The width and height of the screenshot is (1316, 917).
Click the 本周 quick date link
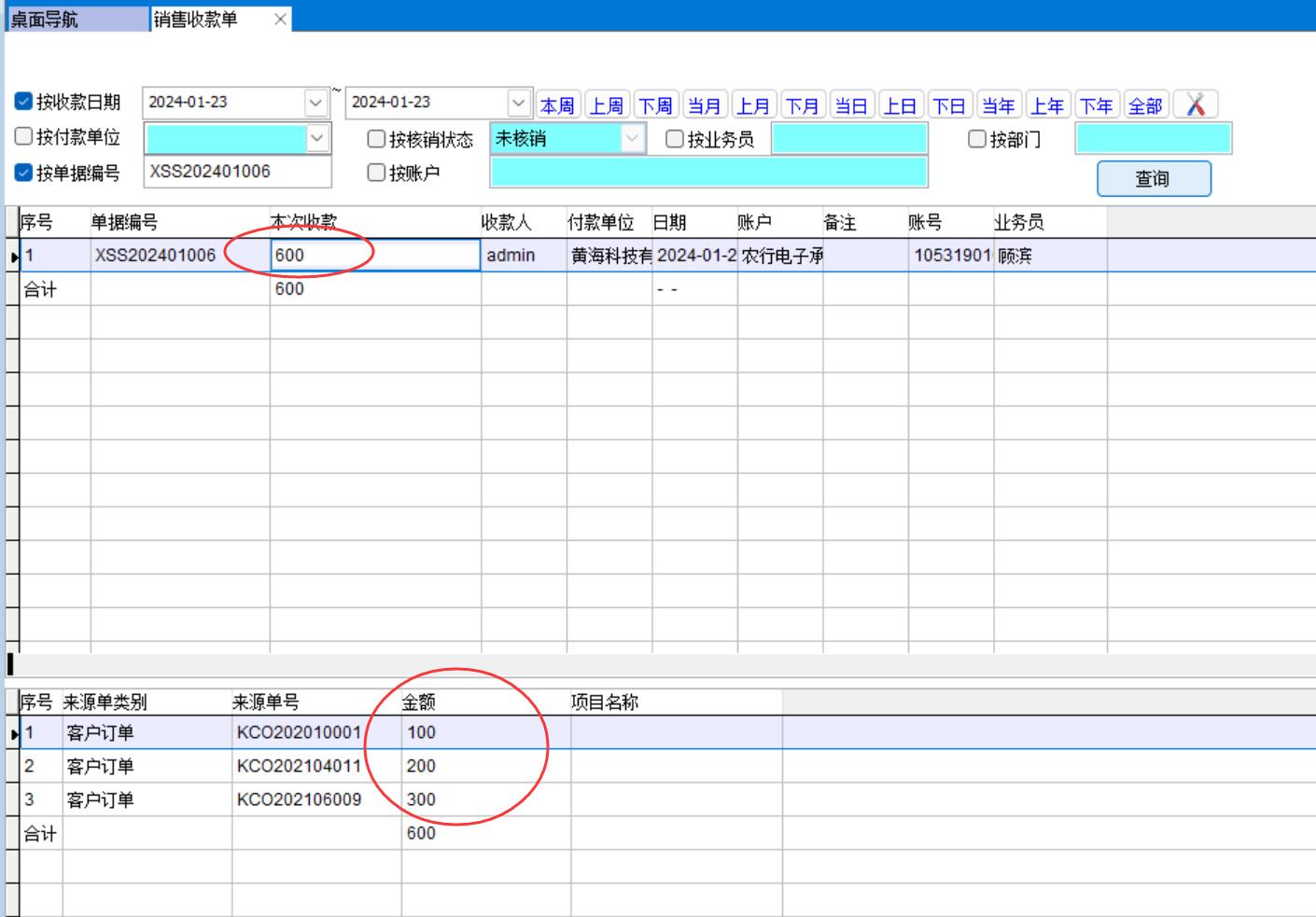[x=557, y=105]
